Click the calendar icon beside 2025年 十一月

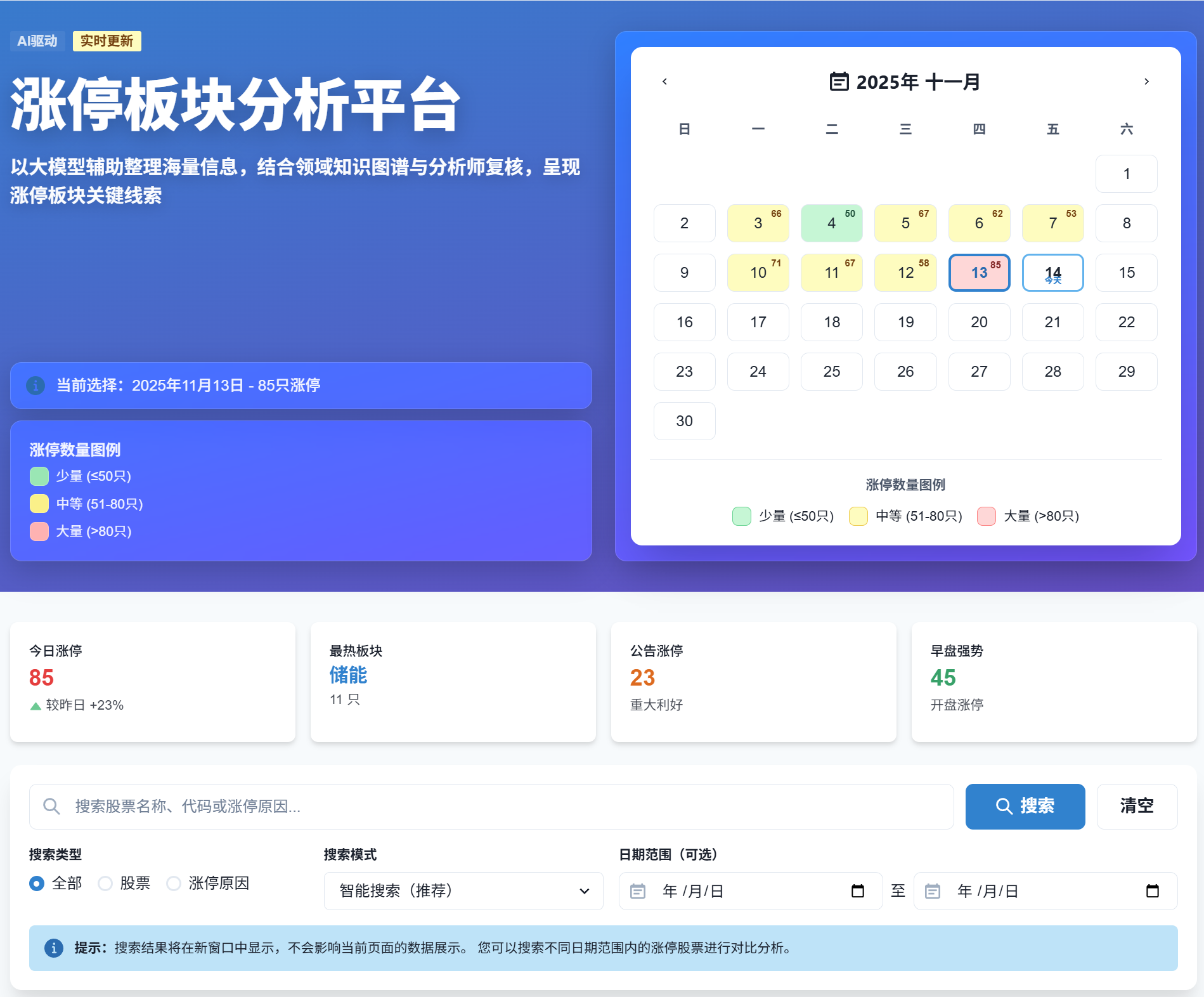coord(839,81)
